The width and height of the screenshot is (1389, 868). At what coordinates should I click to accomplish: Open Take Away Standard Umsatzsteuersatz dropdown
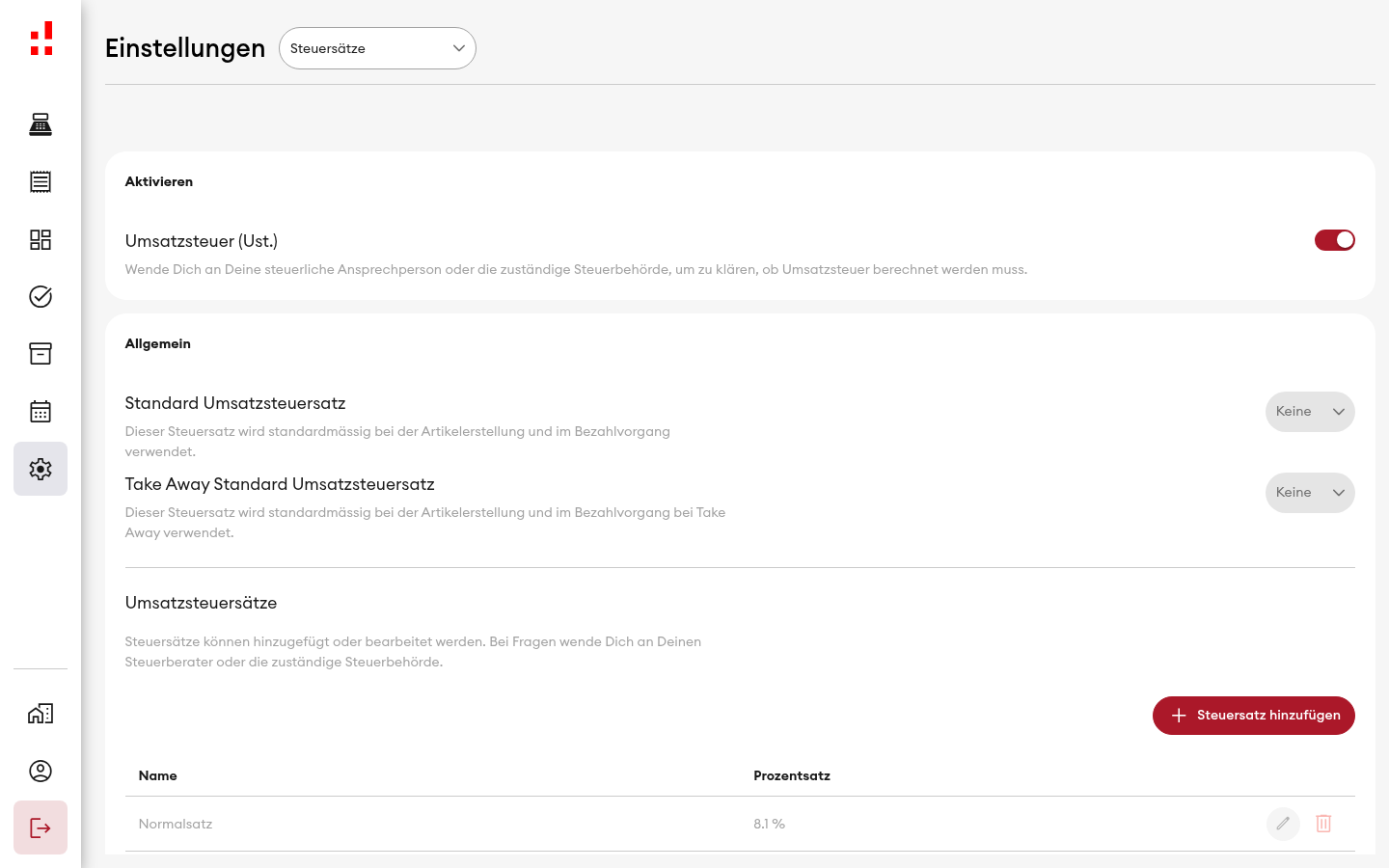click(1310, 493)
